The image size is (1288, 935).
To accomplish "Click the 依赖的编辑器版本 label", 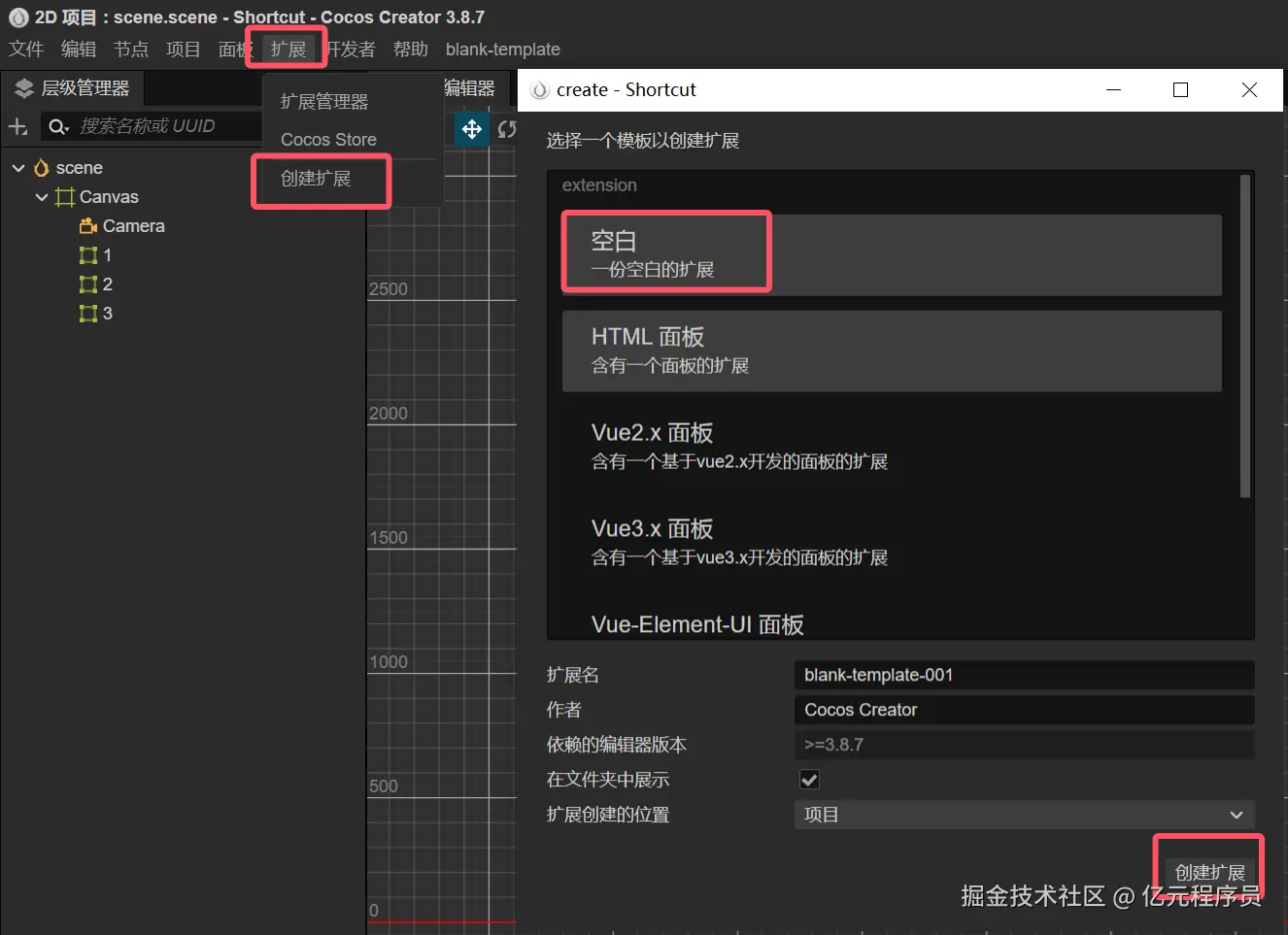I will pos(617,745).
